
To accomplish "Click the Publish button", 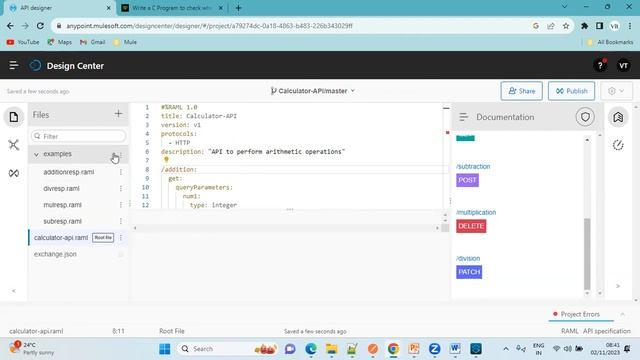I will click(x=571, y=91).
